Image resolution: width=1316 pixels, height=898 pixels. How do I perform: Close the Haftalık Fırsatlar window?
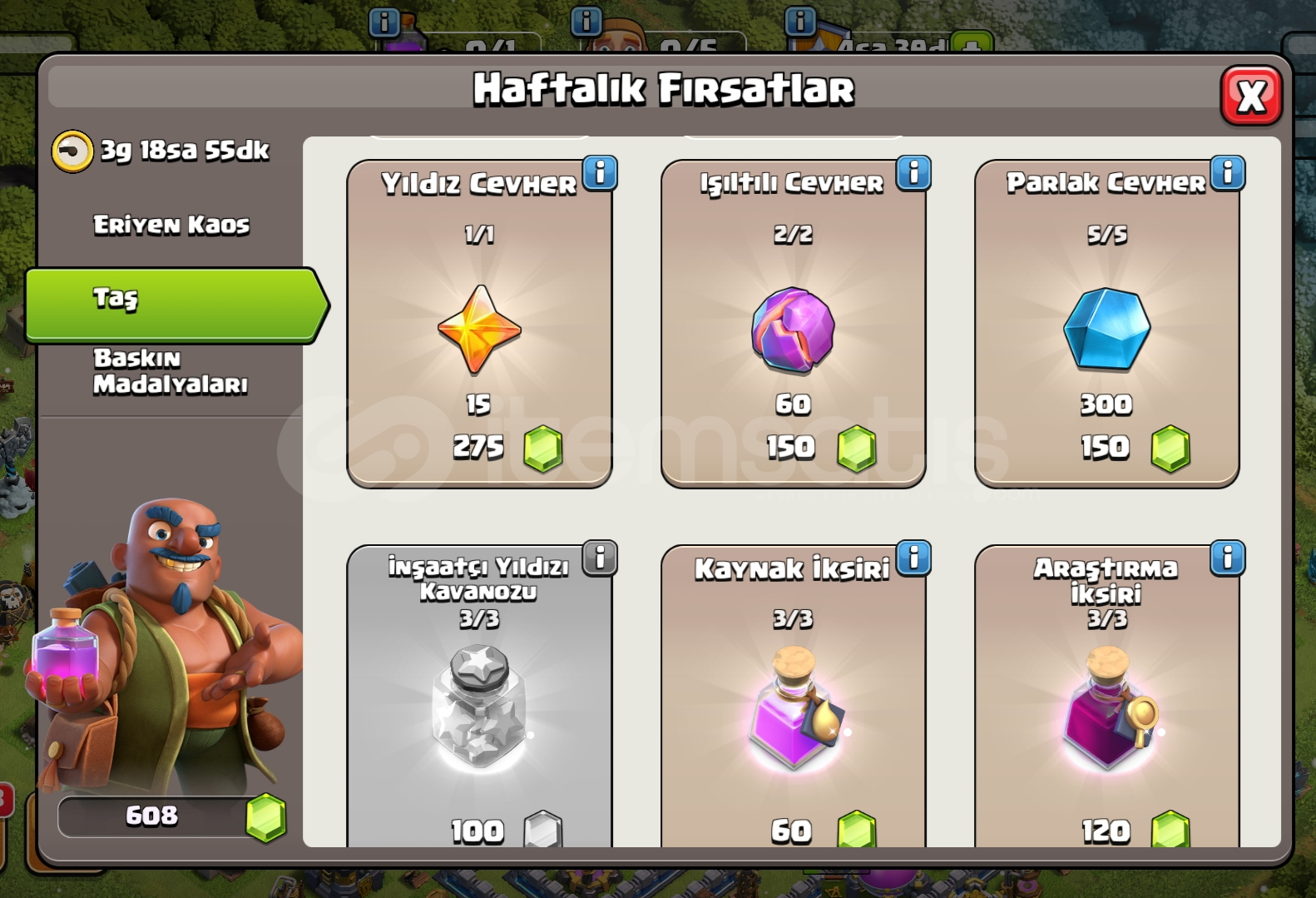(1251, 96)
